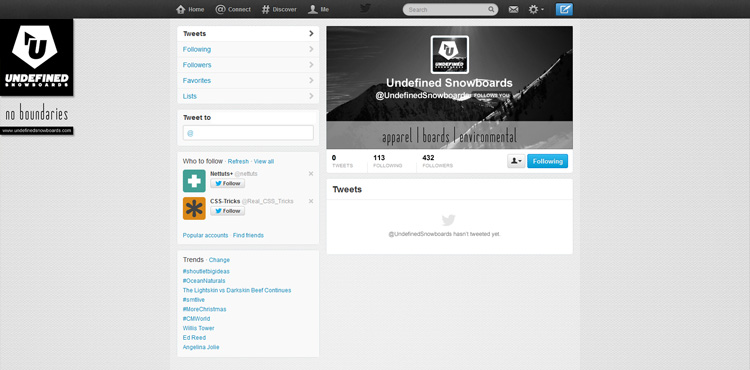The image size is (750, 370).
Task: Open the #MoreChristmas trend
Action: (204, 309)
